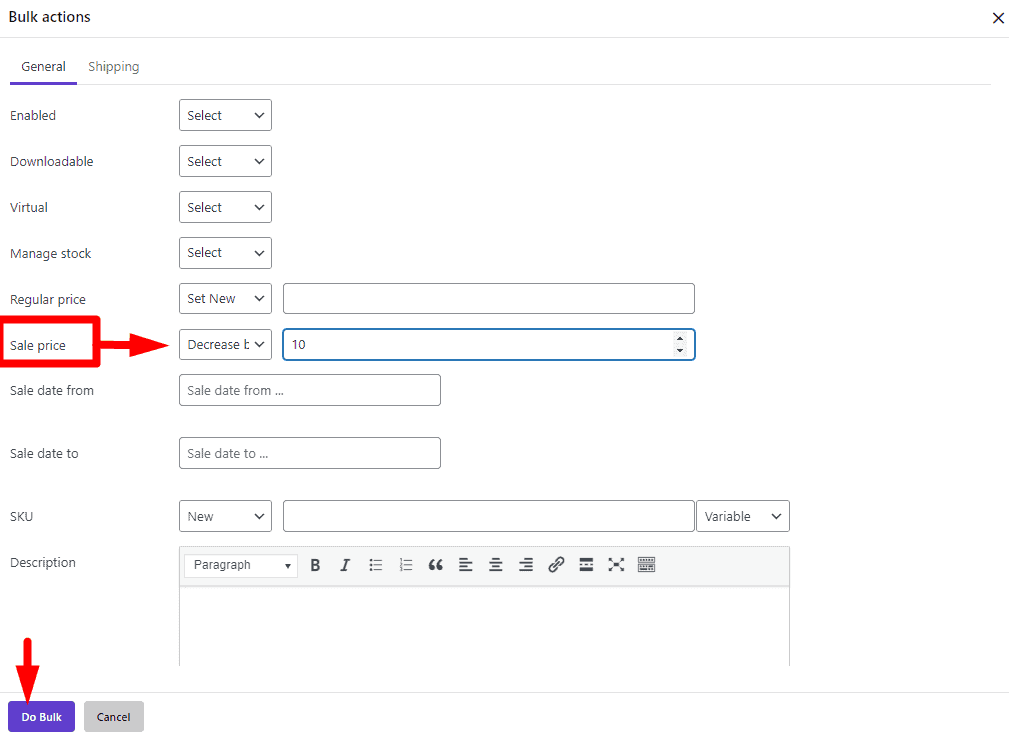Click the Do Bulk button
This screenshot has width=1009, height=738.
click(x=41, y=716)
